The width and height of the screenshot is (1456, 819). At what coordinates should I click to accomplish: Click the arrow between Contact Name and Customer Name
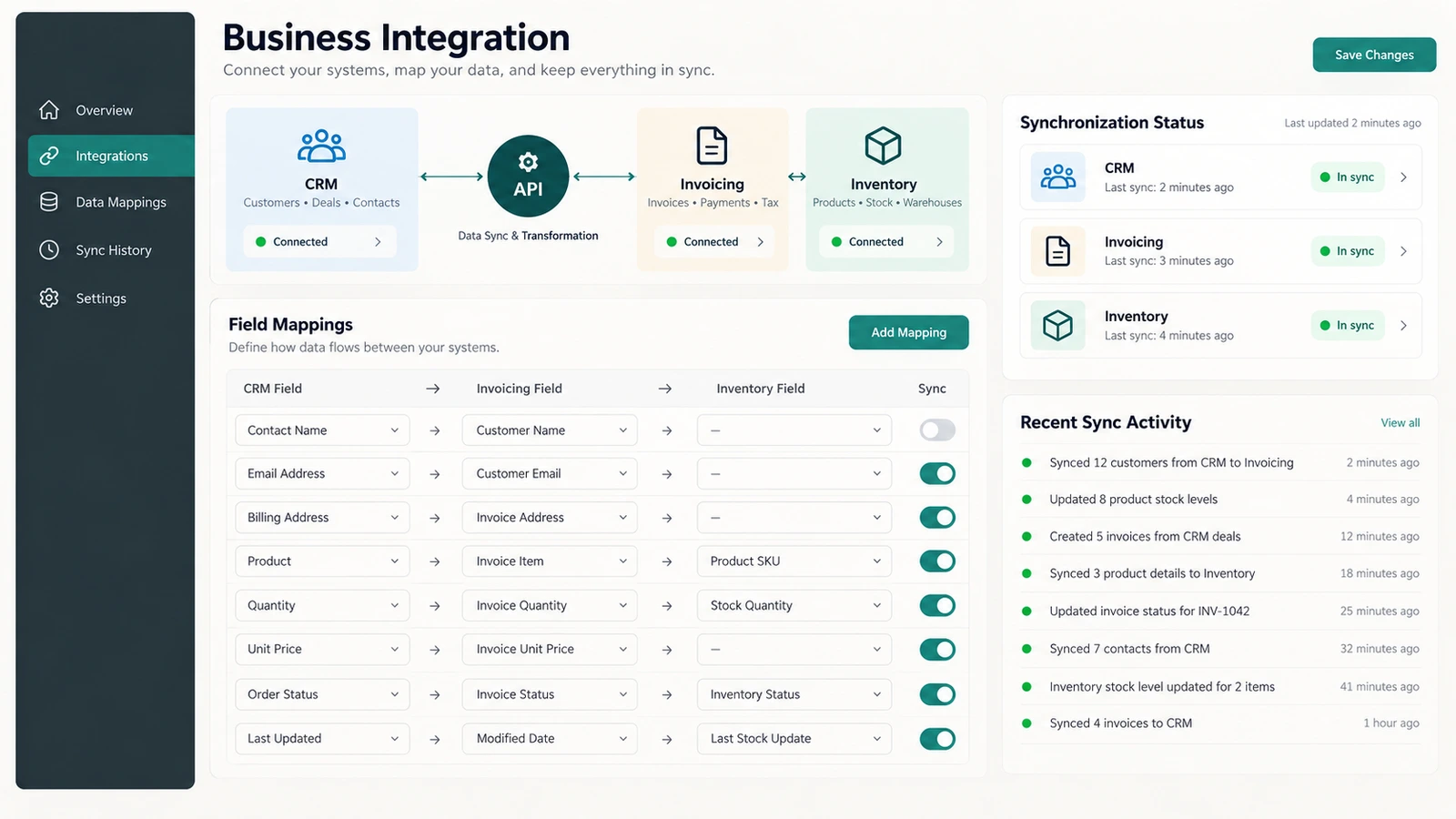tap(435, 430)
